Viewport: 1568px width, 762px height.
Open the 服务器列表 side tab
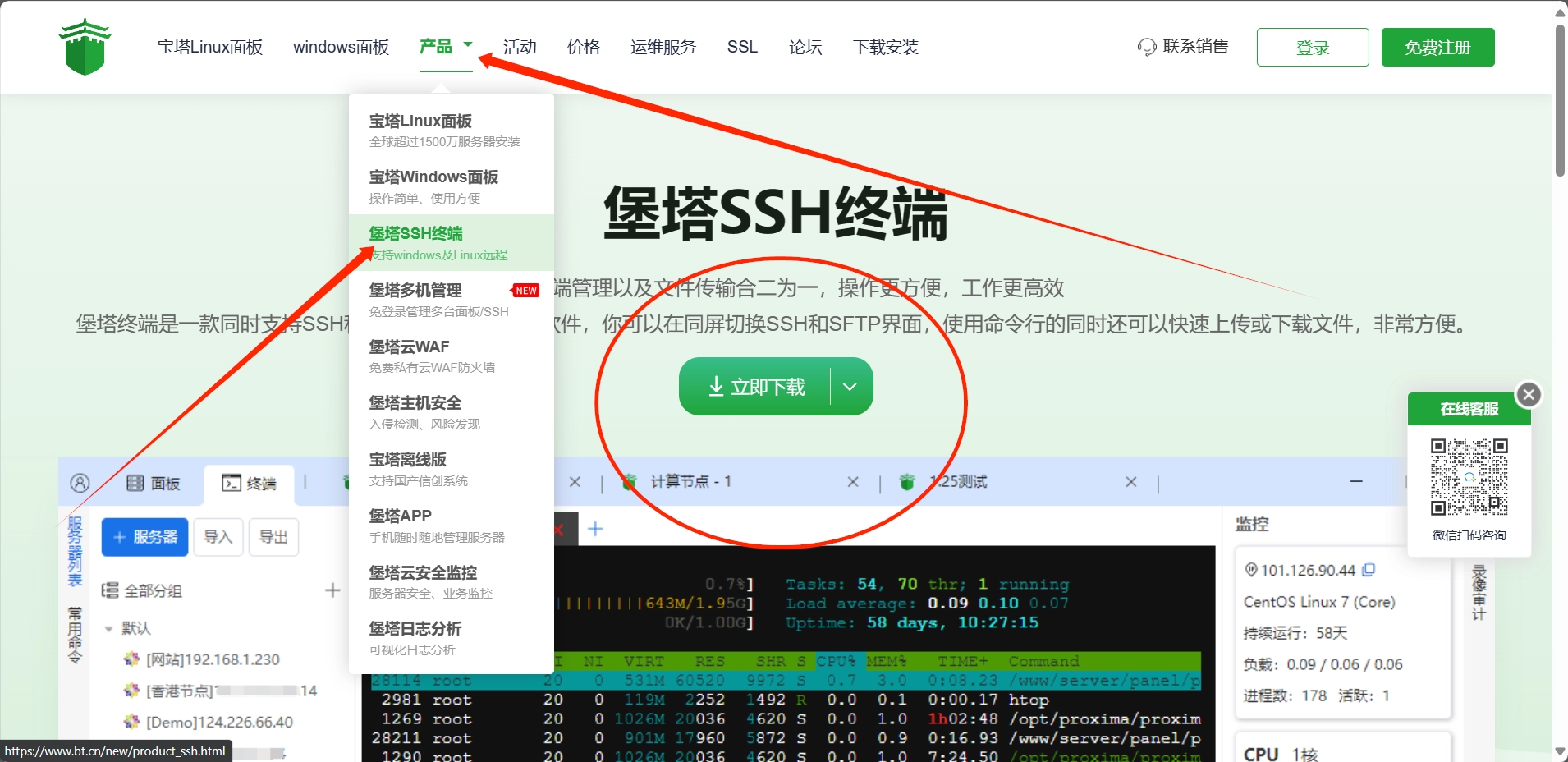(75, 552)
